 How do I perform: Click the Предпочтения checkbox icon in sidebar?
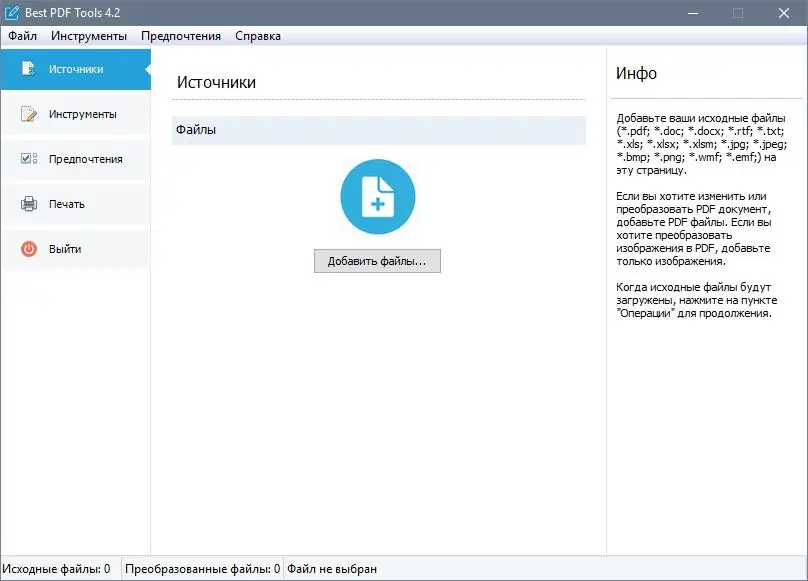[x=28, y=159]
